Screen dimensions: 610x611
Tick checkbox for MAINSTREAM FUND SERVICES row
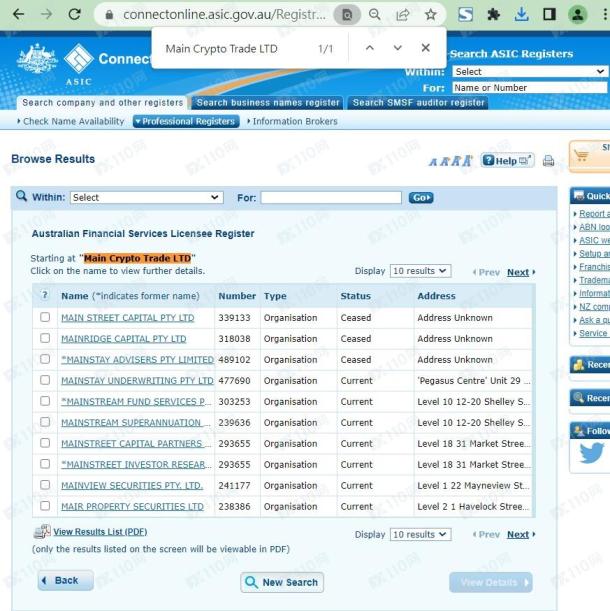45,401
